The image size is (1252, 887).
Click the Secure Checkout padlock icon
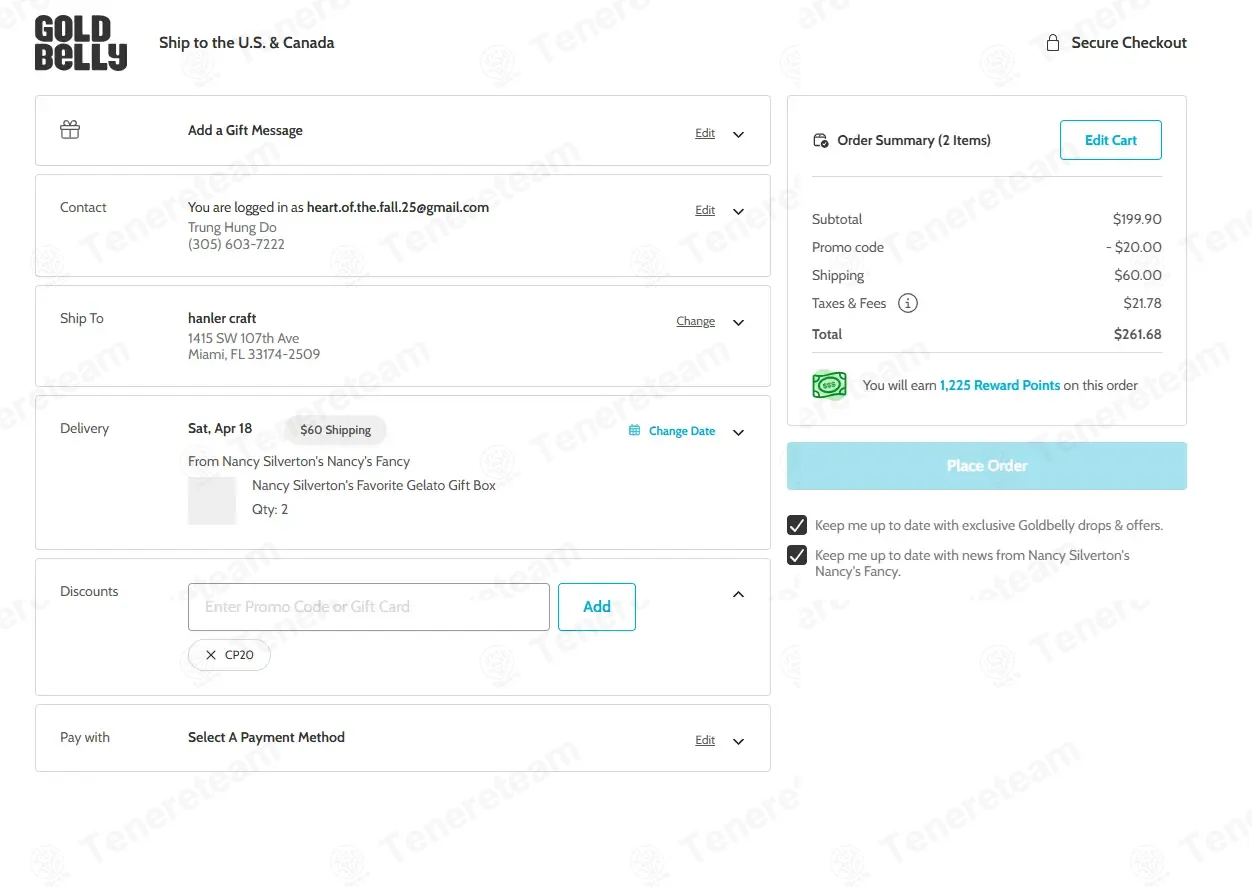point(1052,43)
